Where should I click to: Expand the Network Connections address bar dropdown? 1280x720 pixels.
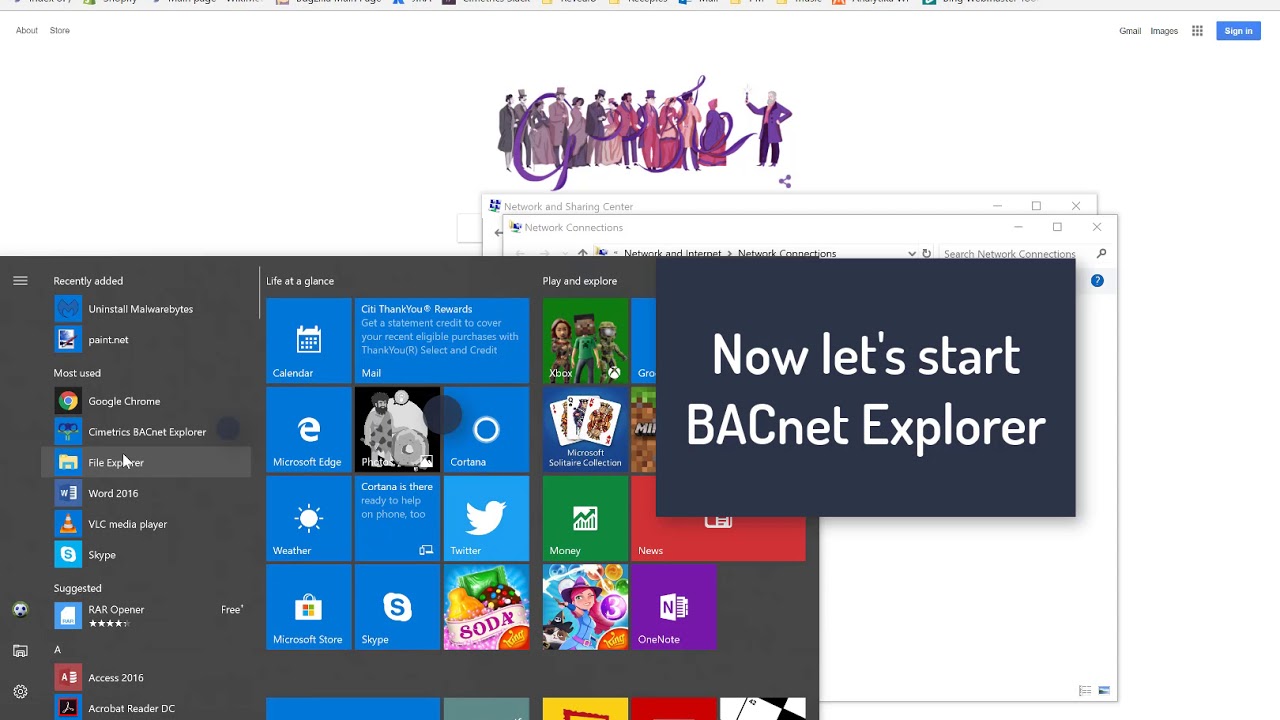click(912, 254)
